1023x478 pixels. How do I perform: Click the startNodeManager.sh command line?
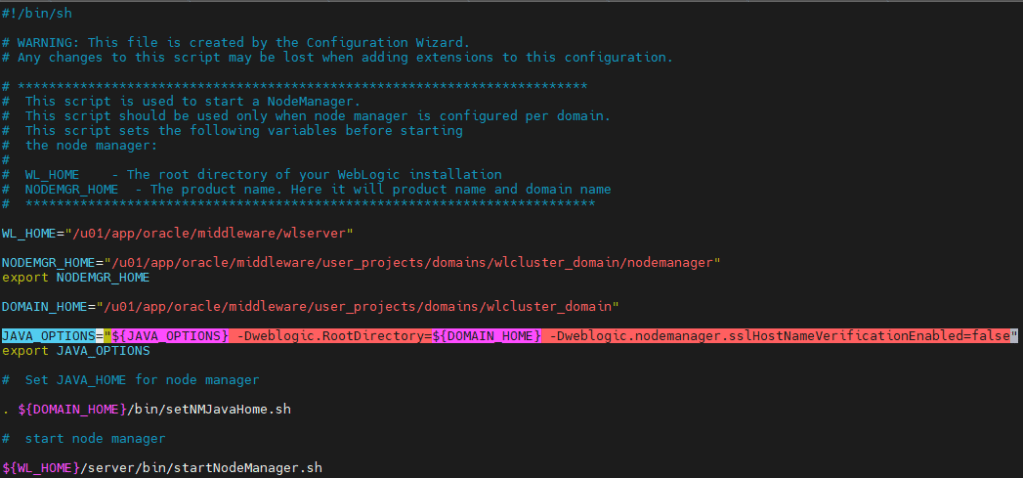162,467
